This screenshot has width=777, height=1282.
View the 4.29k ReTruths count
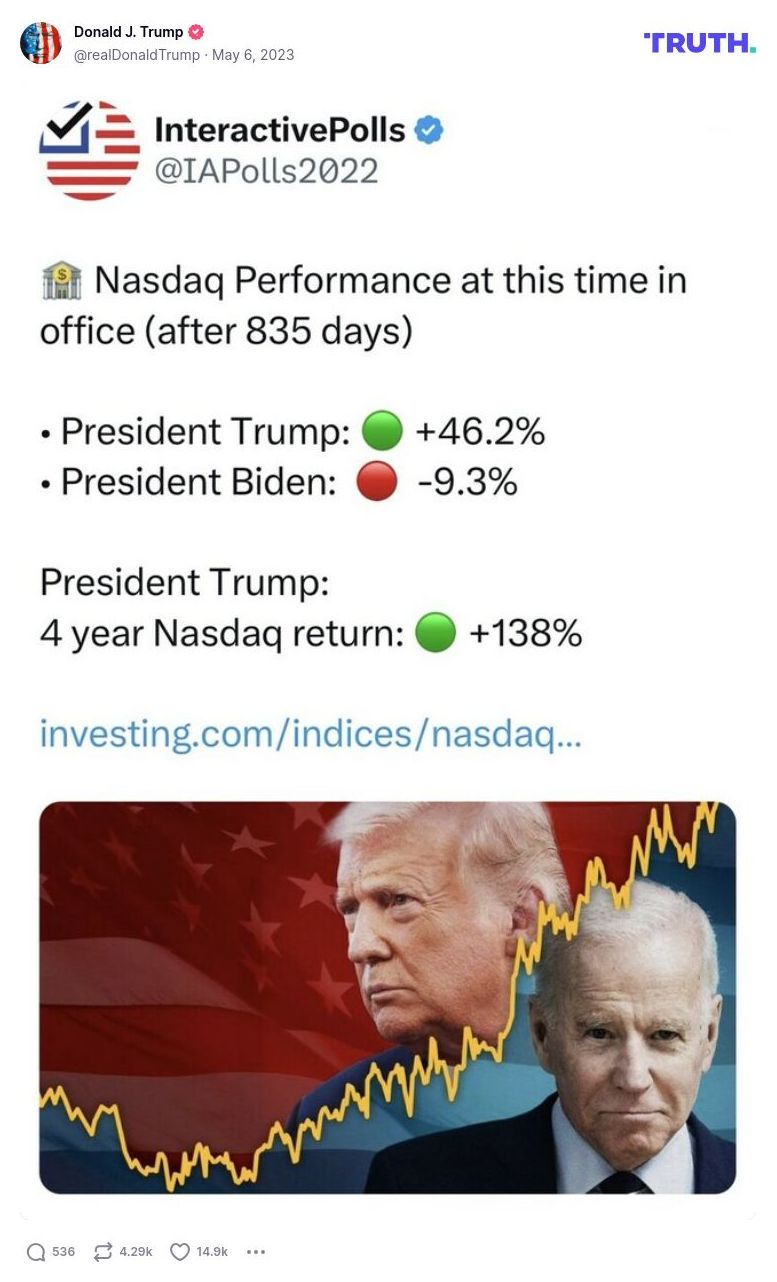137,1251
